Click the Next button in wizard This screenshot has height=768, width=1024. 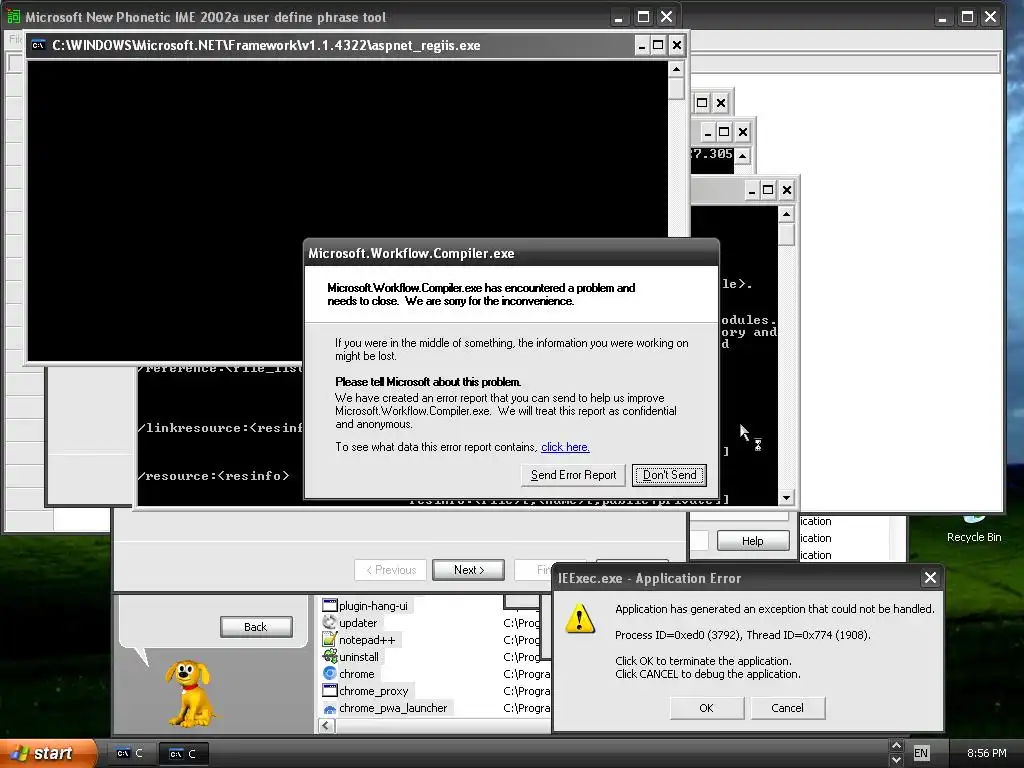pyautogui.click(x=468, y=569)
